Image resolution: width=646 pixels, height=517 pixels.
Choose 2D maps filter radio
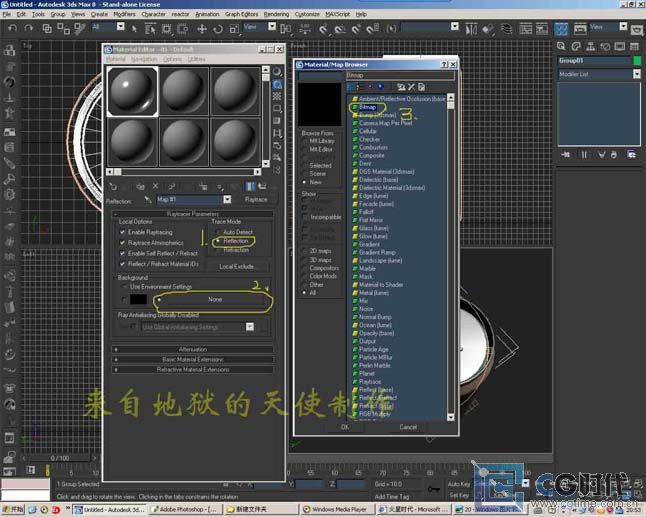click(305, 251)
